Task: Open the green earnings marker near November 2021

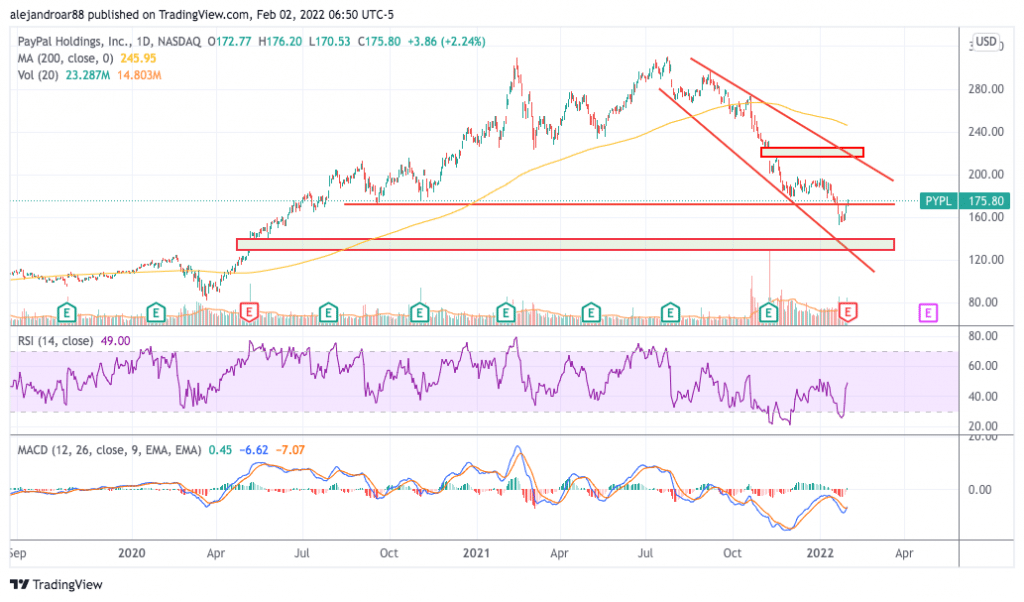Action: point(769,313)
